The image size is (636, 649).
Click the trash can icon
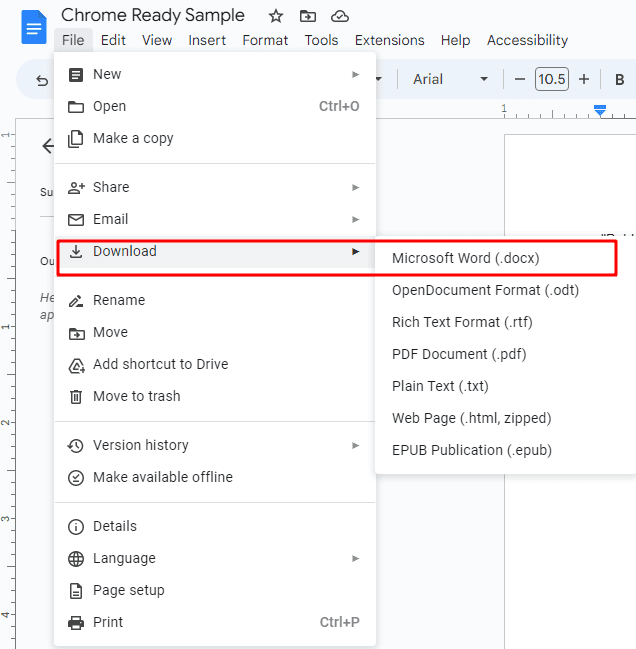pos(76,397)
